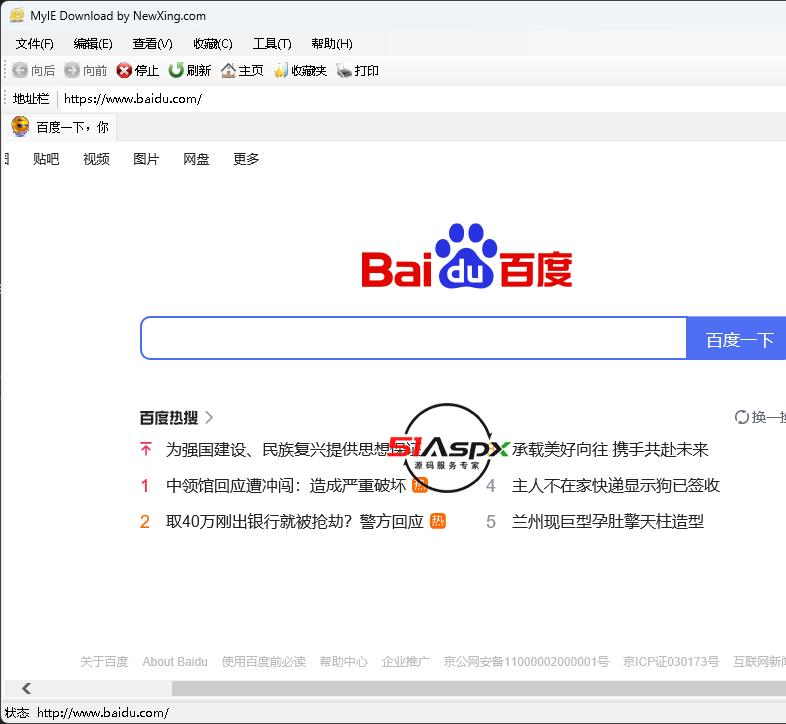The image size is (786, 724).
Task: Click the horizontal scrollbar left arrow
Action: click(x=27, y=688)
